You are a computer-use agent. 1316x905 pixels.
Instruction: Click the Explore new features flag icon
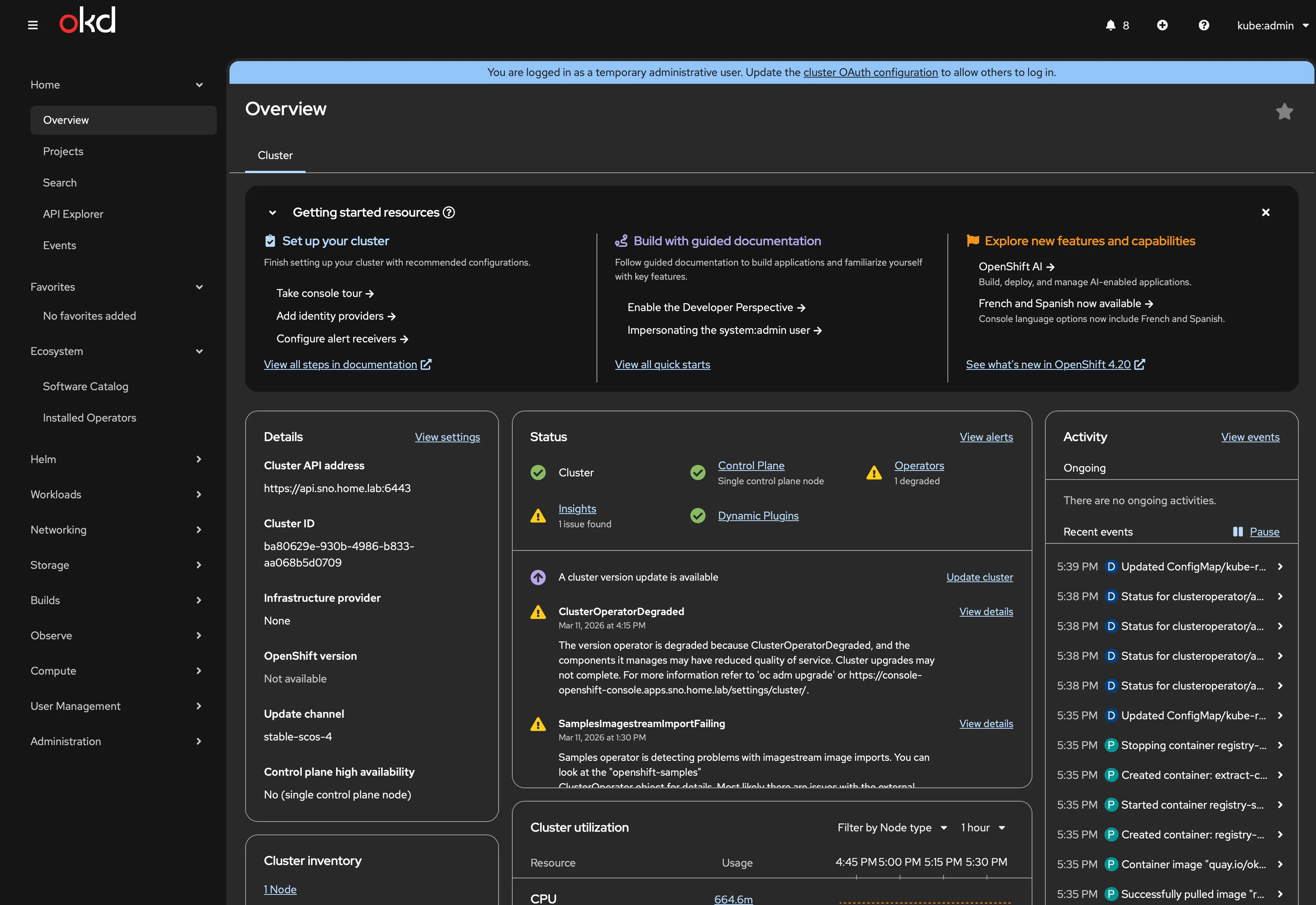(x=973, y=241)
